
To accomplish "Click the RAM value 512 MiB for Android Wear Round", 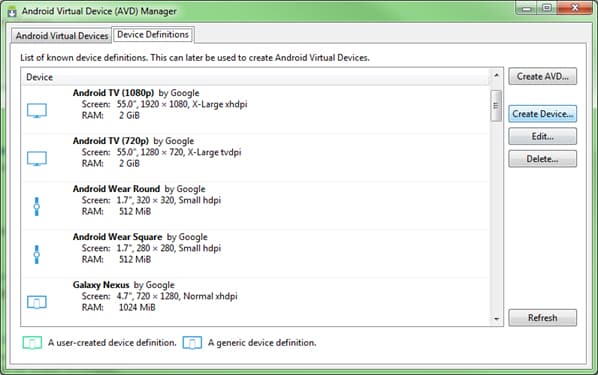I will pos(135,211).
